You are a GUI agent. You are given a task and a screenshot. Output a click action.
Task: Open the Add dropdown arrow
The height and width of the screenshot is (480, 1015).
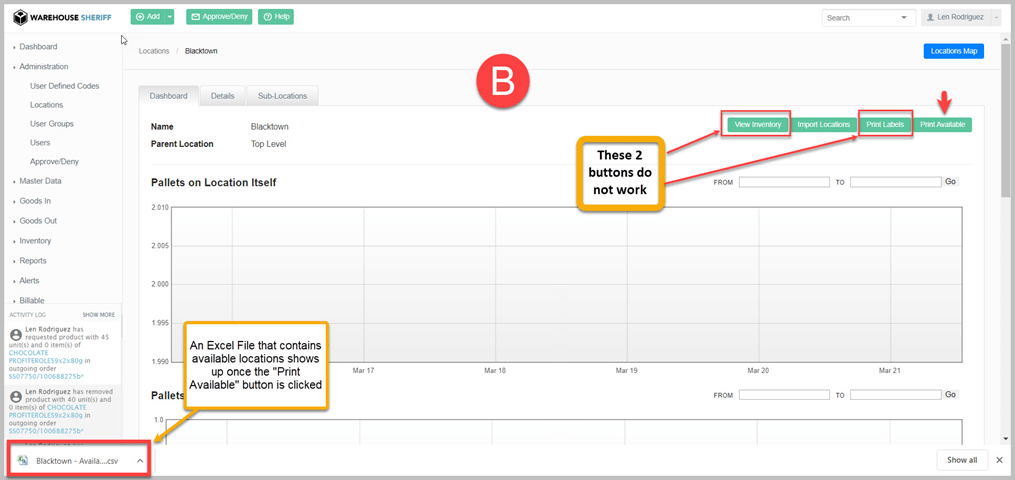pos(170,17)
